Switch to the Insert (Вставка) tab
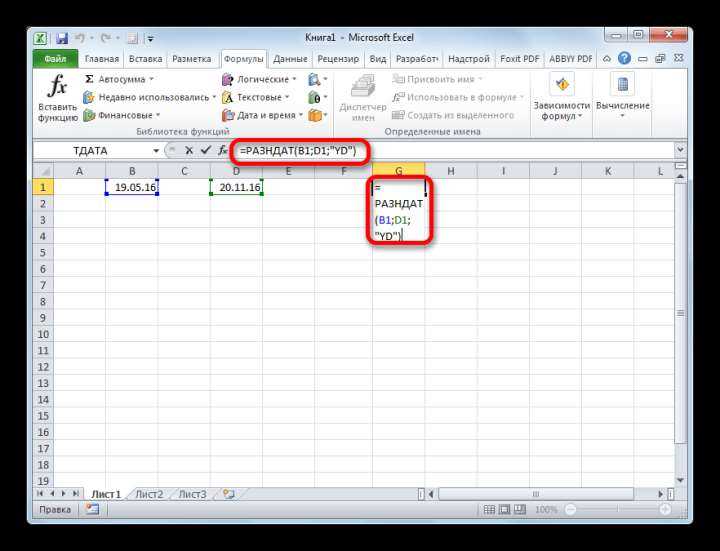 [x=146, y=59]
